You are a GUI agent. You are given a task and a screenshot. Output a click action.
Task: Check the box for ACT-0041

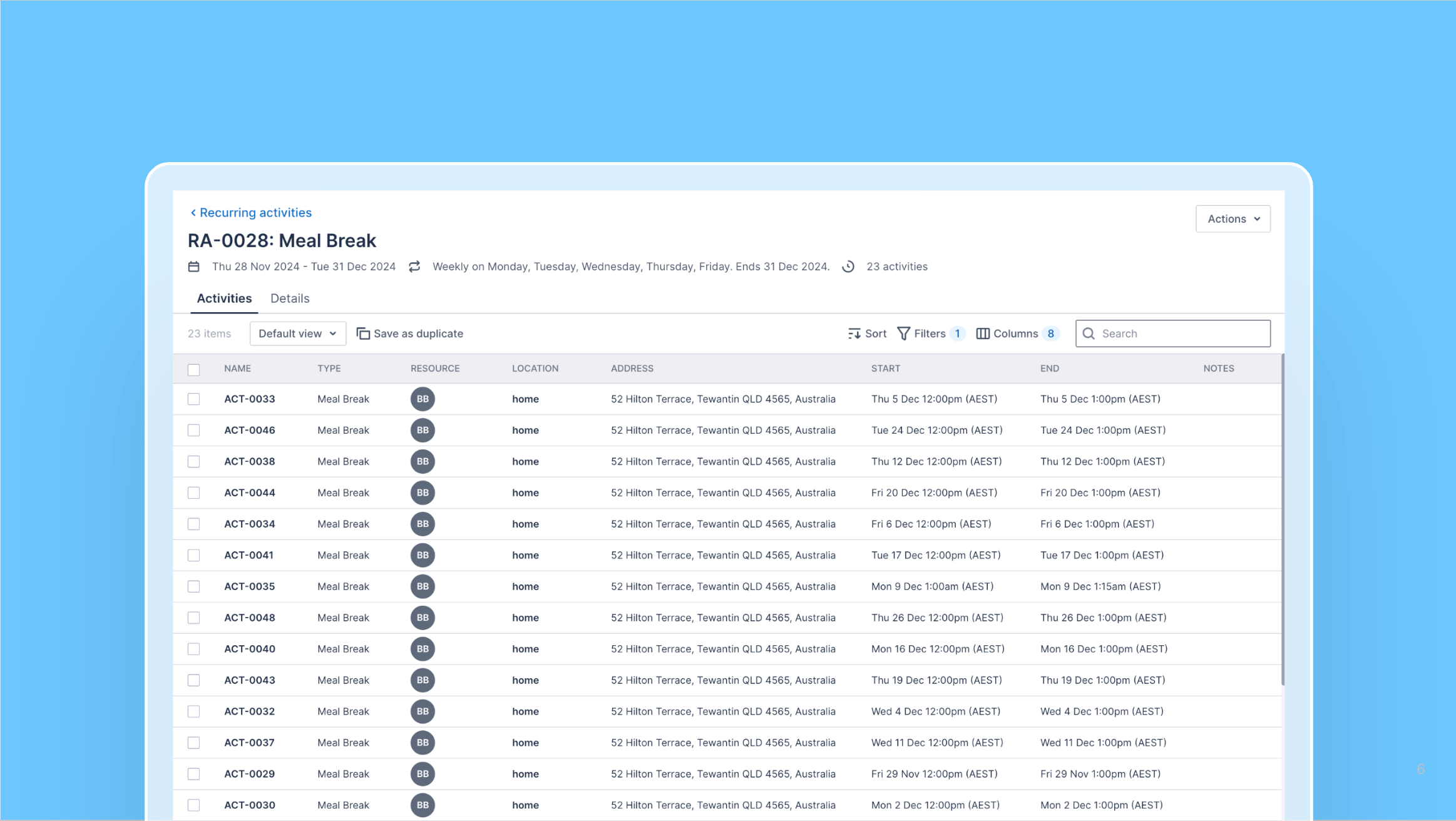pyautogui.click(x=194, y=556)
